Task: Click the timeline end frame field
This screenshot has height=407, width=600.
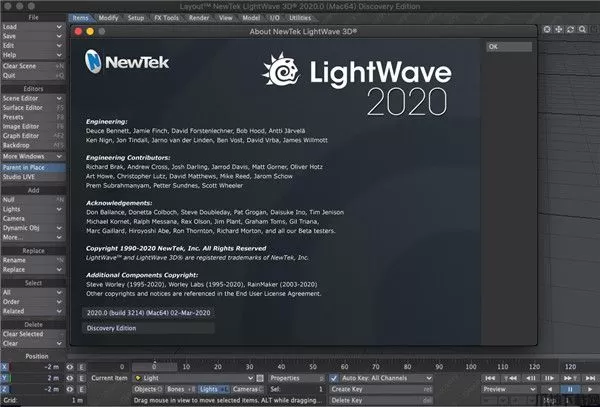Action: click(579, 367)
